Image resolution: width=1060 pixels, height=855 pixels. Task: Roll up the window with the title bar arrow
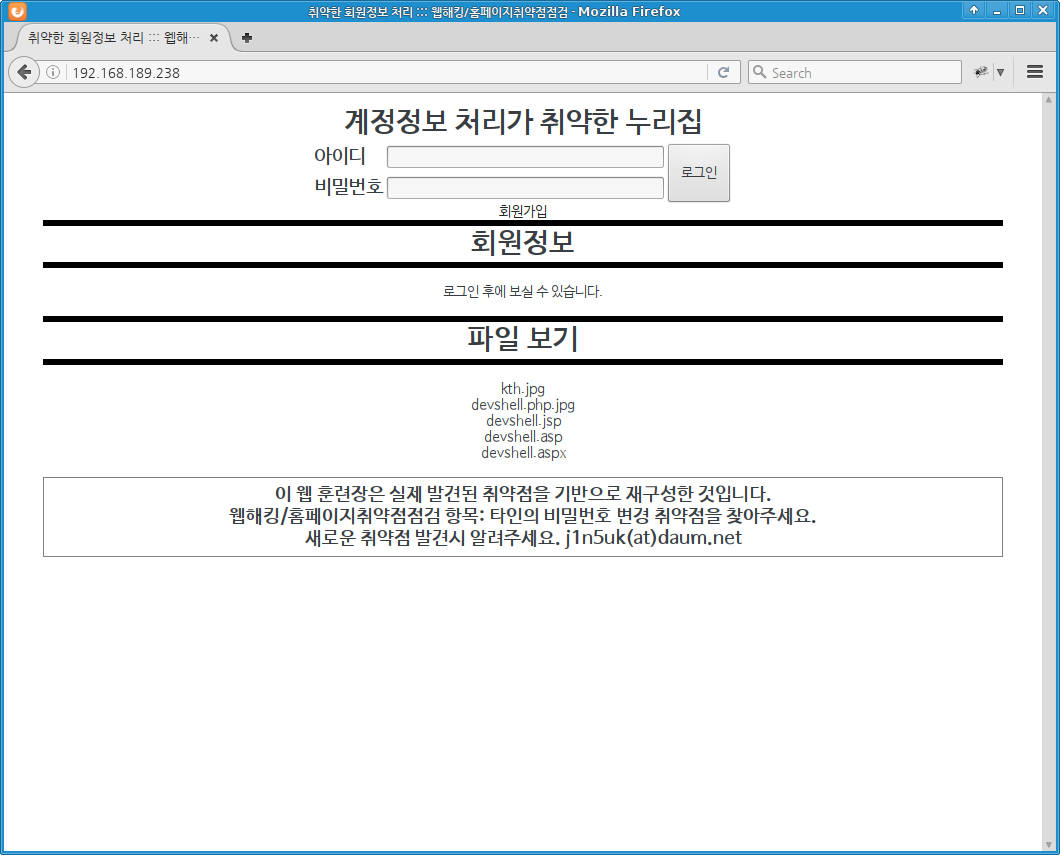tap(973, 10)
